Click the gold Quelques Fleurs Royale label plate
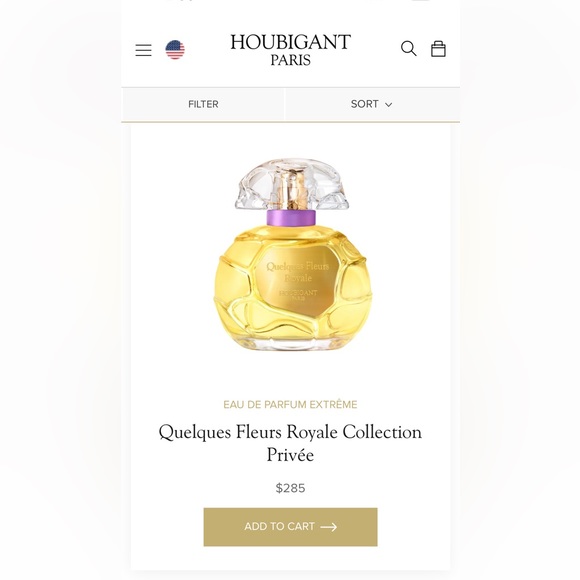This screenshot has height=580, width=580. point(297,281)
